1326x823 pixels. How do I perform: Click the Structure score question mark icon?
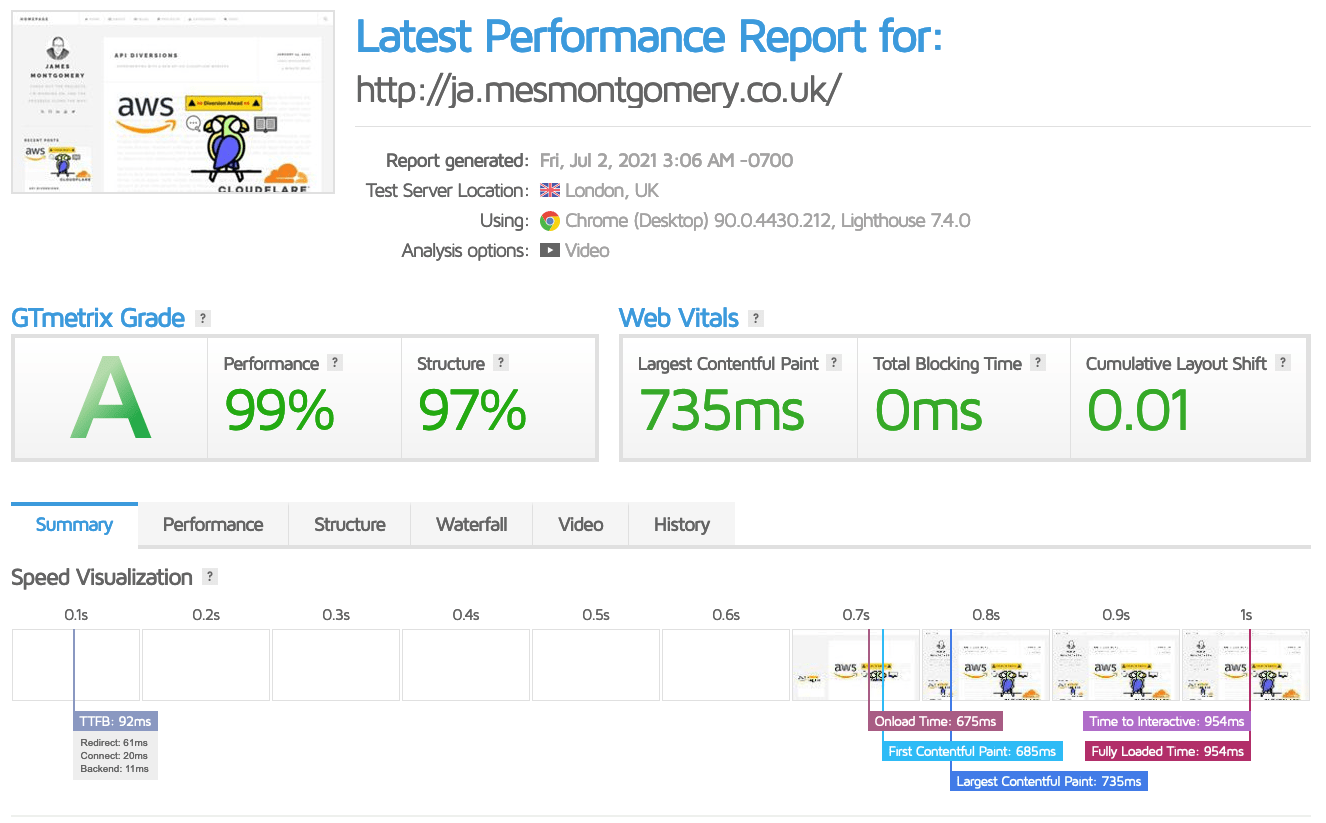point(500,362)
